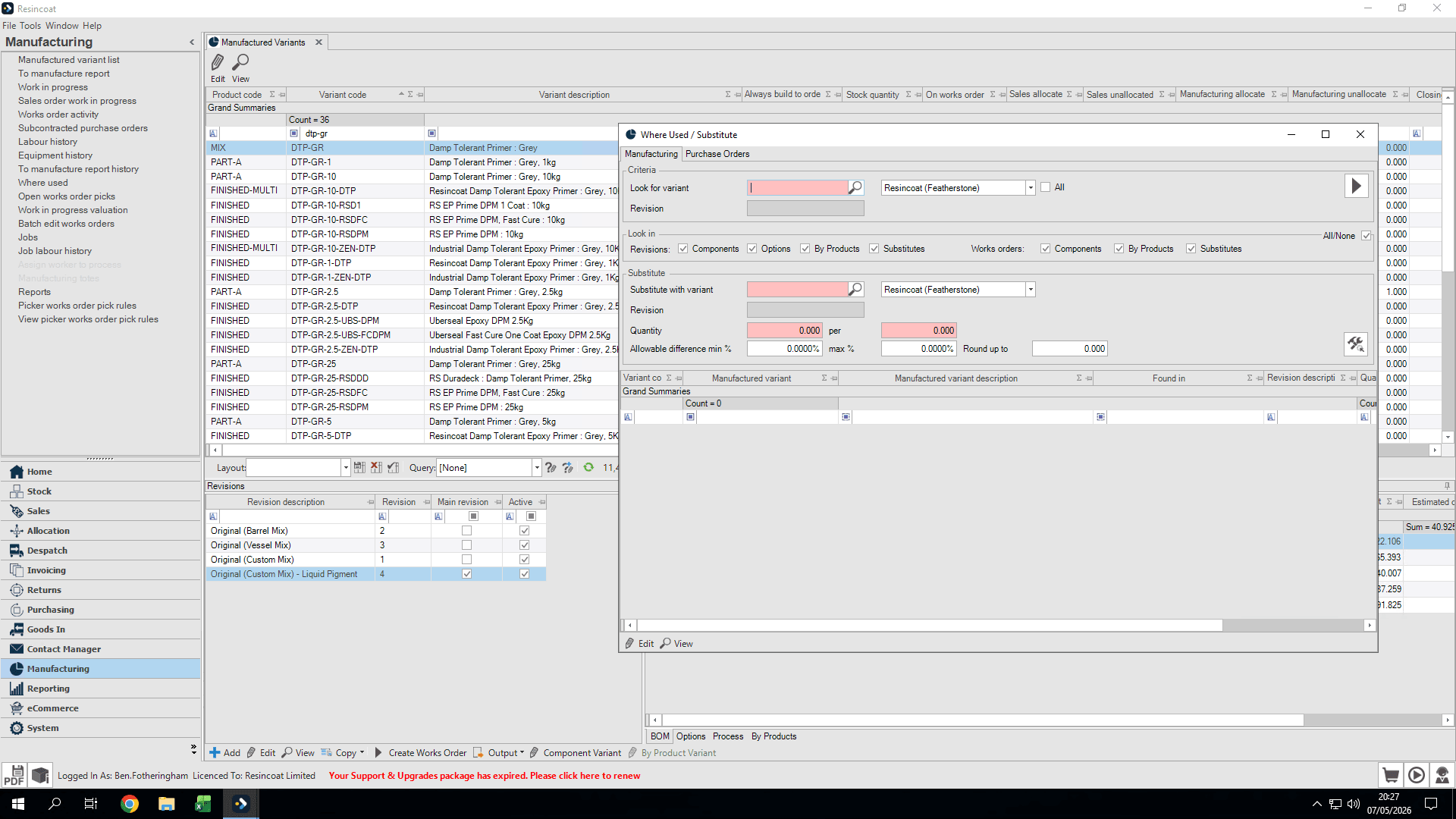This screenshot has height=819, width=1456.
Task: Open the Tools menu
Action: click(x=30, y=26)
